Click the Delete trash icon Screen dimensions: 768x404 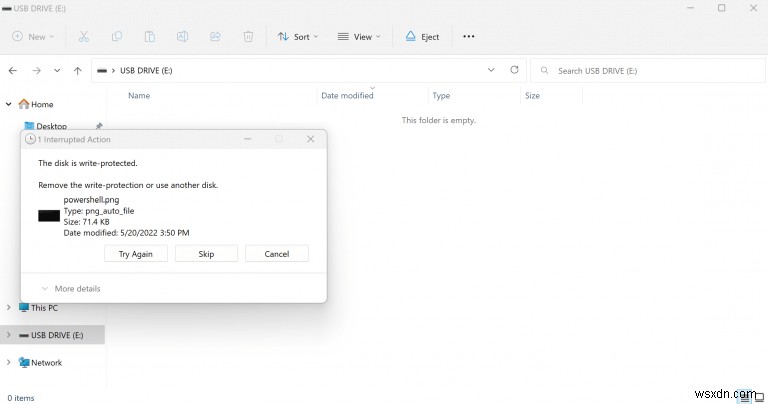[248, 37]
